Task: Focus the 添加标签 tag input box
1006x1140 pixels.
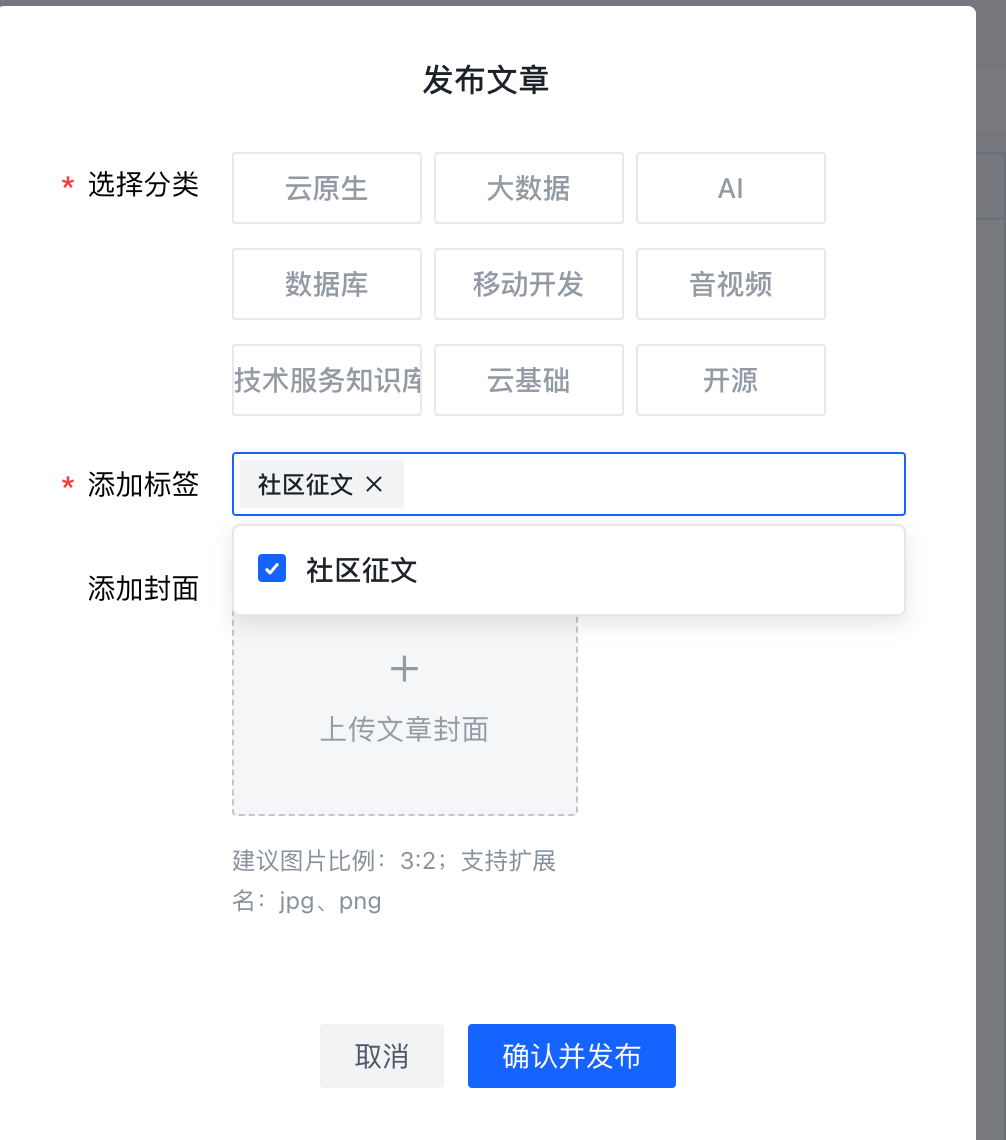Action: (650, 485)
